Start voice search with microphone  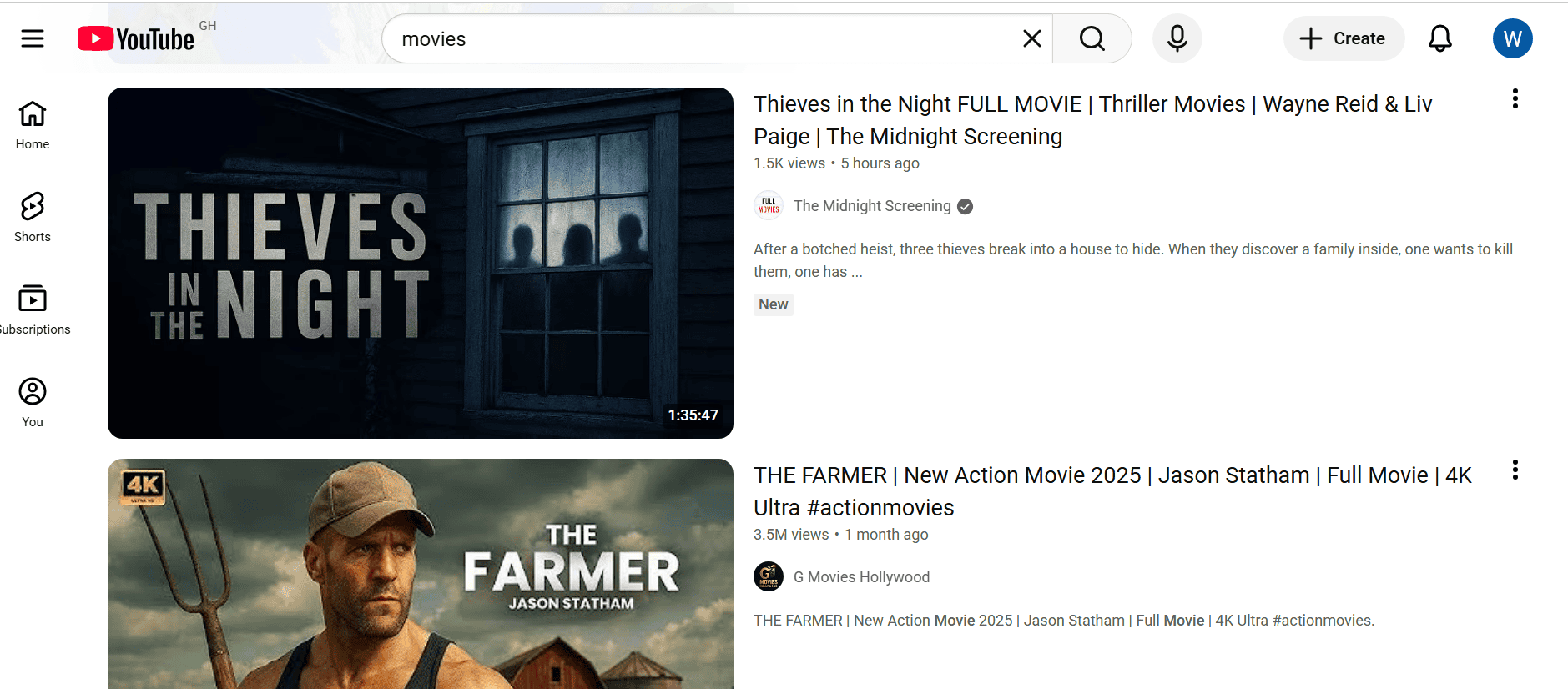[x=1177, y=38]
